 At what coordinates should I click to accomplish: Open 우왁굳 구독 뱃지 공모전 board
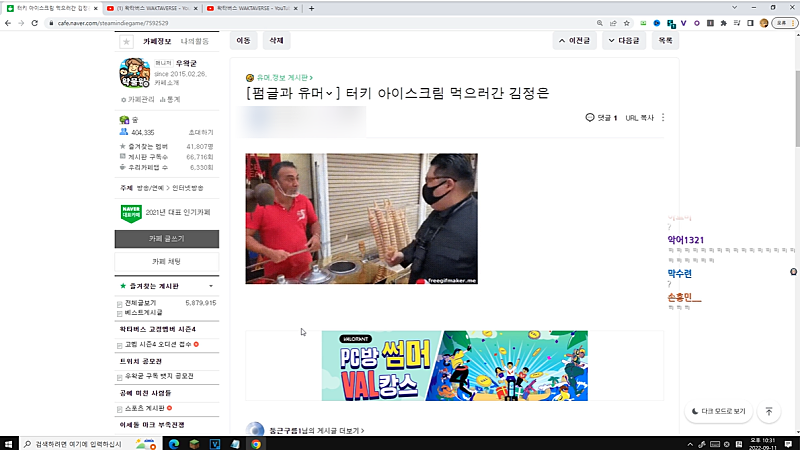tap(159, 376)
